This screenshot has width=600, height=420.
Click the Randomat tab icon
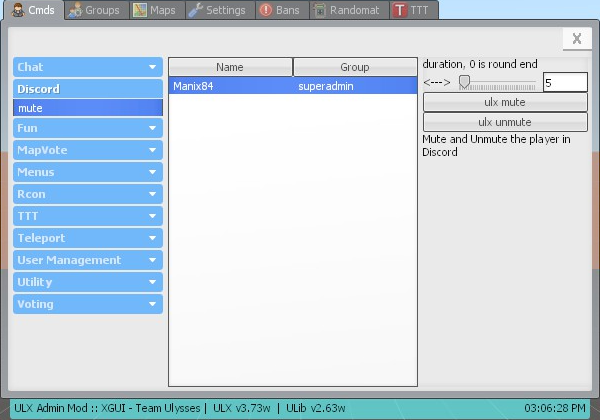click(320, 10)
